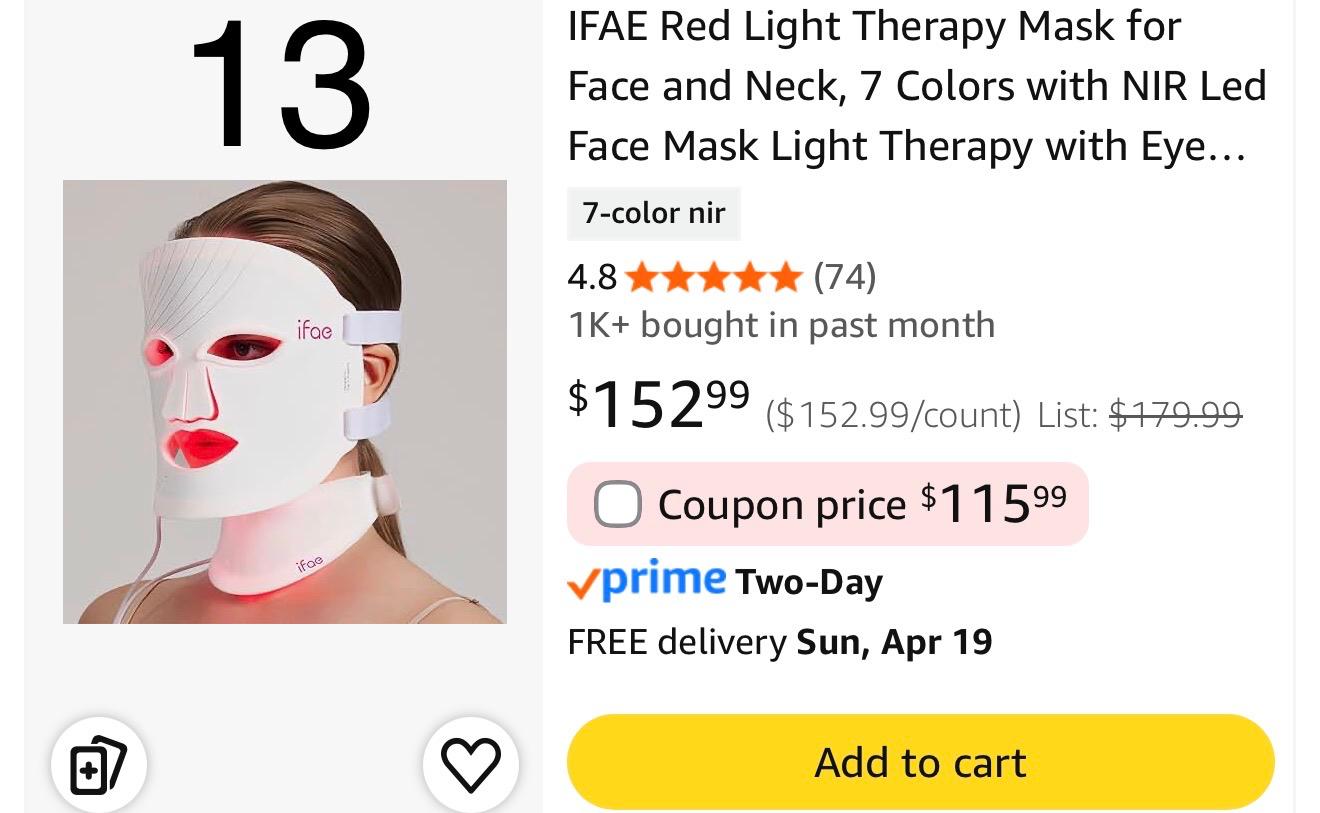Click the orange star rating icons

pos(713,277)
